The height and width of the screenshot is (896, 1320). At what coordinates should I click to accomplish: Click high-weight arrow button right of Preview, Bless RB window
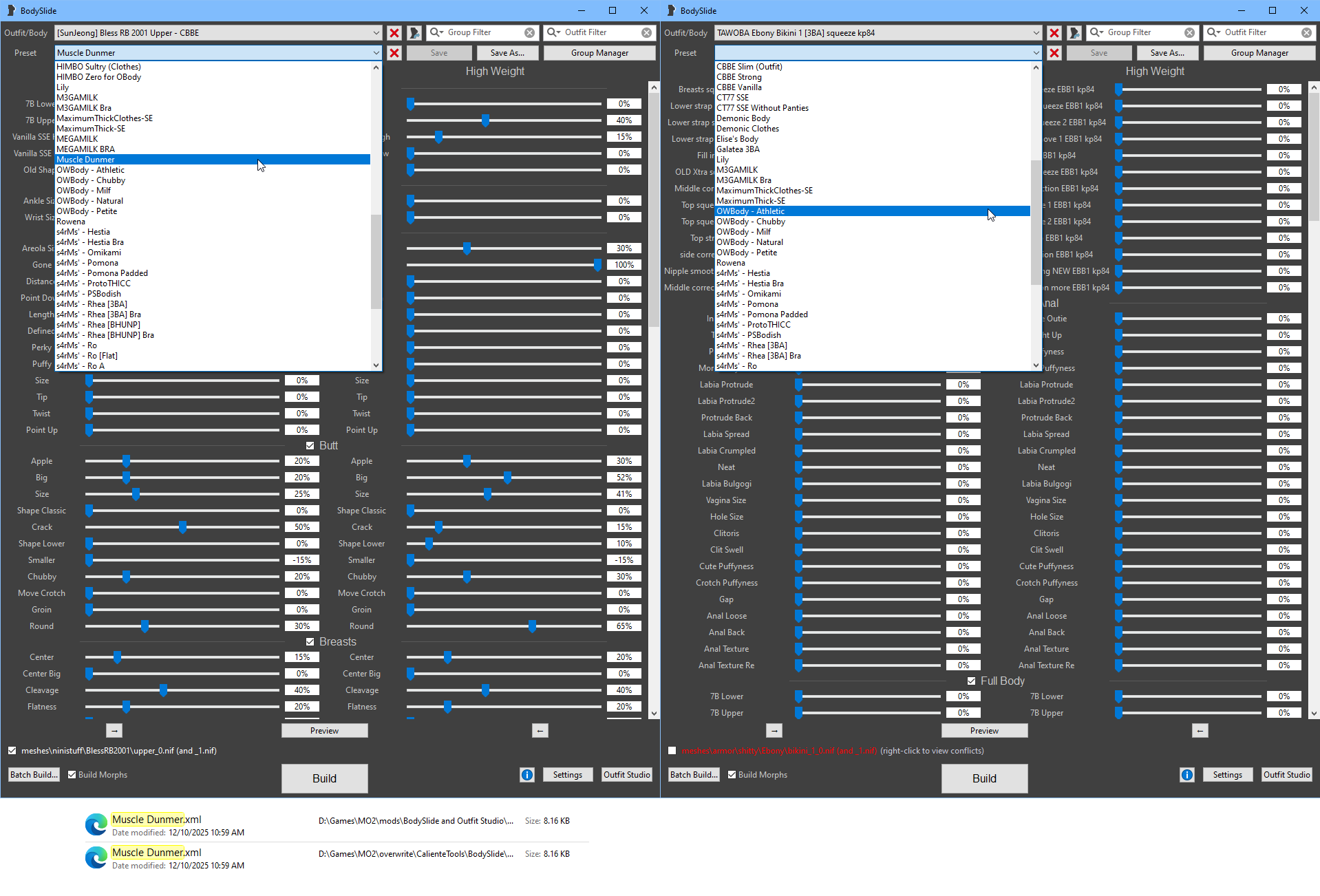tap(540, 731)
